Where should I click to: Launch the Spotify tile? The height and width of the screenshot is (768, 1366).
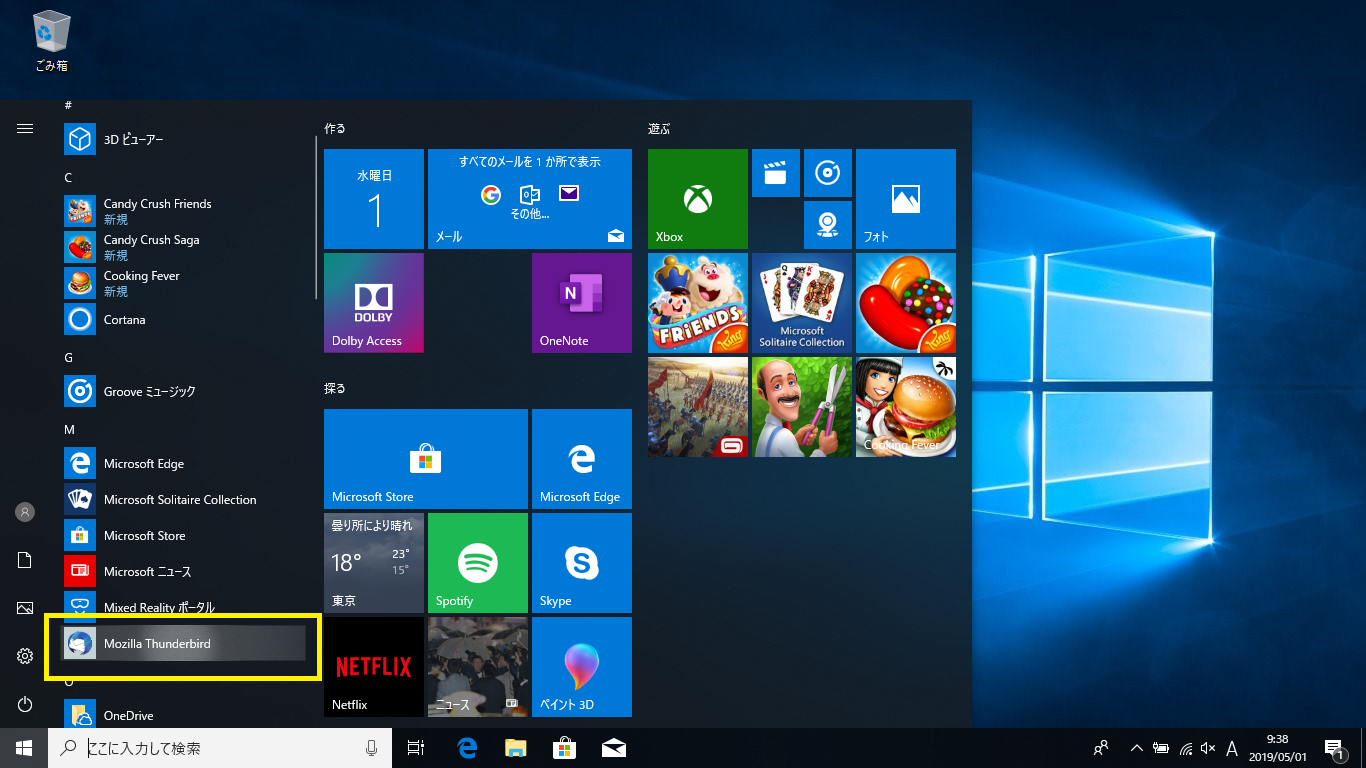click(x=478, y=563)
